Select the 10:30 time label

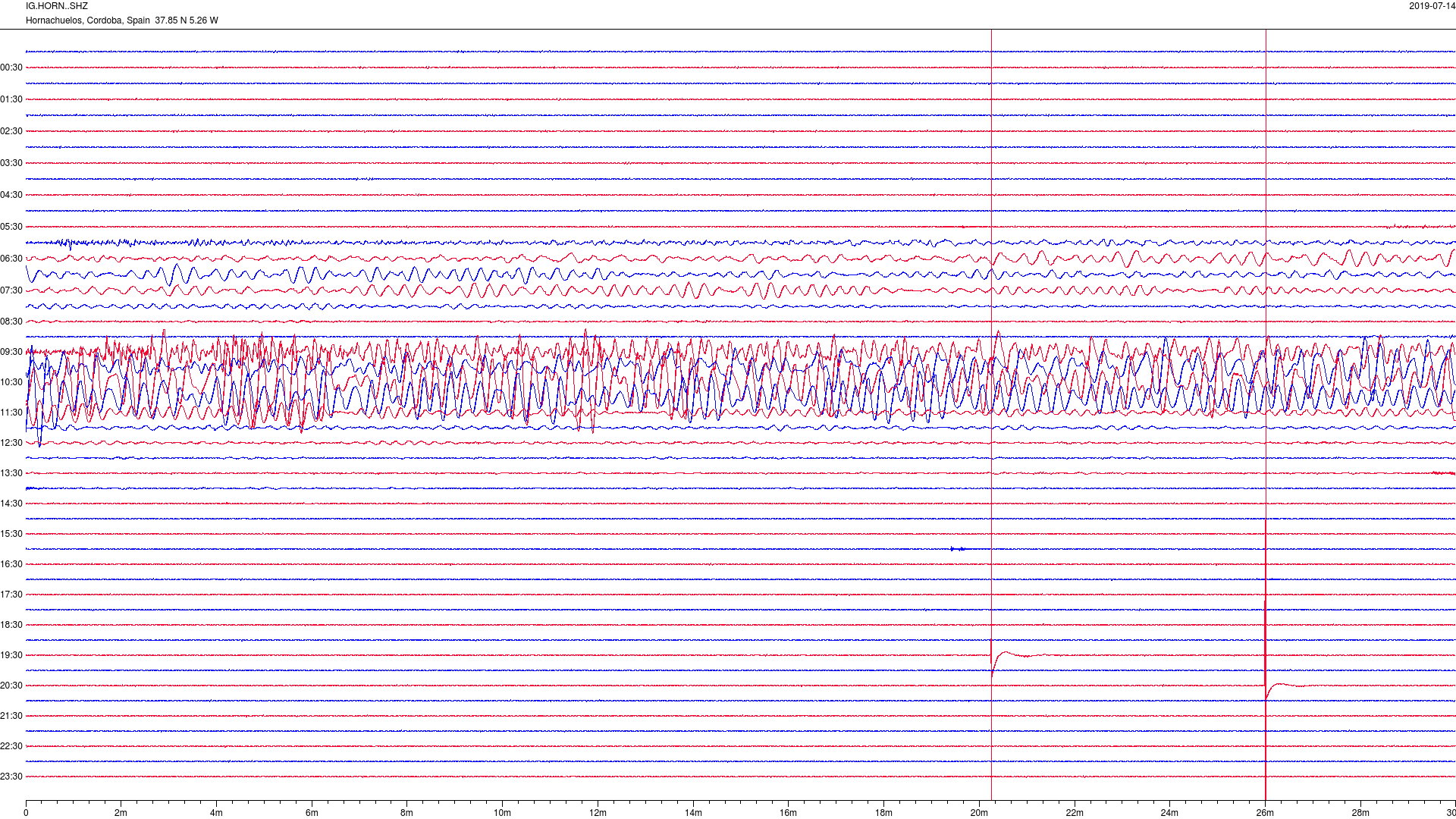pos(11,382)
